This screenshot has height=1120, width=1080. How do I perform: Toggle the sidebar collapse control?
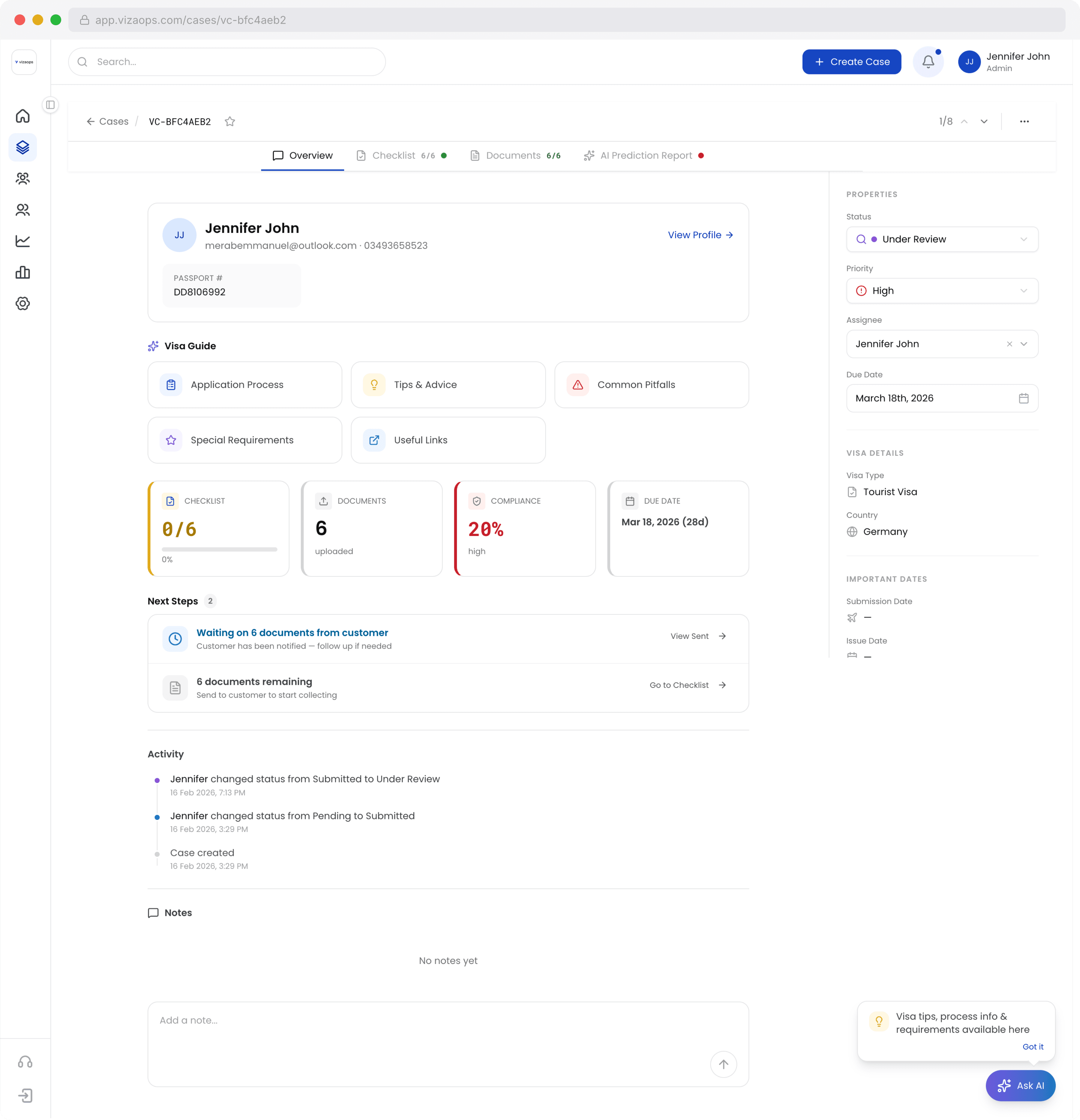click(50, 104)
